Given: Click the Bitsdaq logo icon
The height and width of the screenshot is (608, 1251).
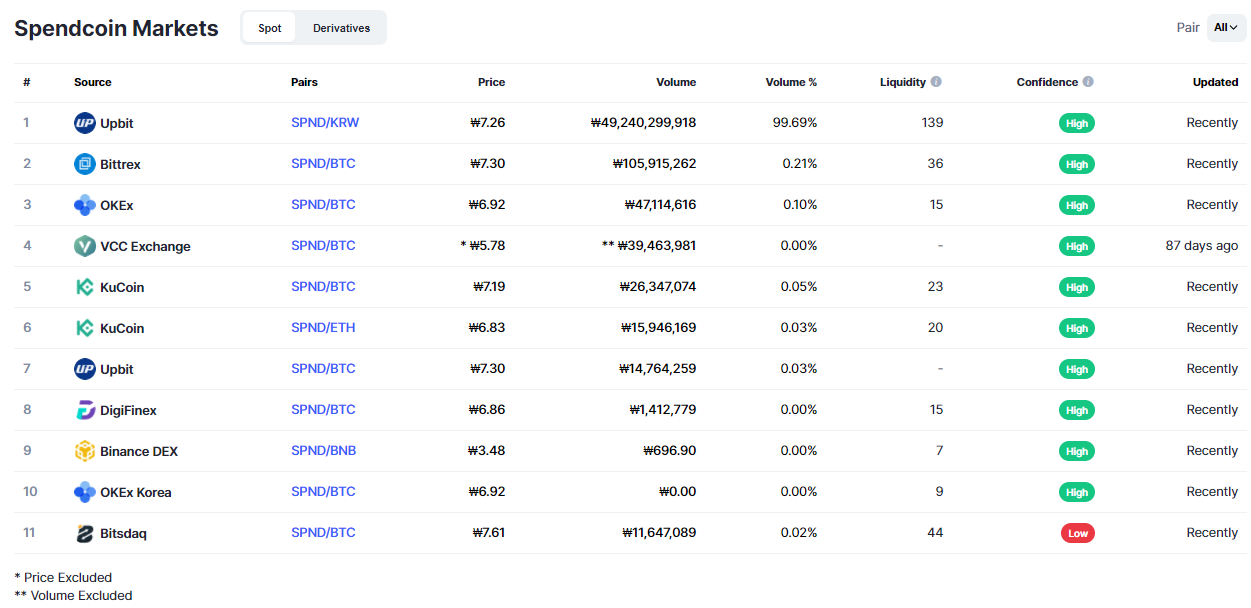Looking at the screenshot, I should [85, 533].
